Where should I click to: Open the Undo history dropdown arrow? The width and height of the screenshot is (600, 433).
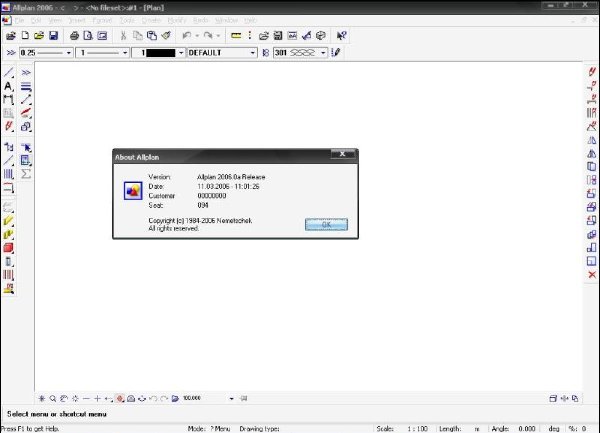(197, 36)
